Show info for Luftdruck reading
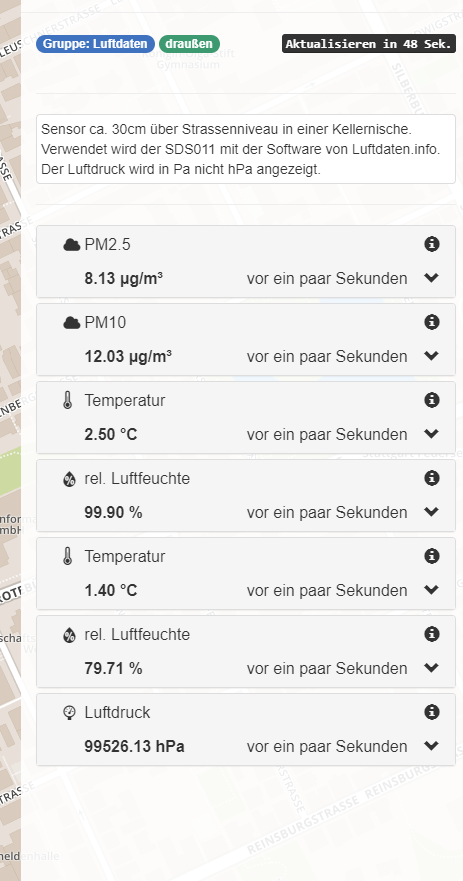The width and height of the screenshot is (463, 881). tap(432, 712)
